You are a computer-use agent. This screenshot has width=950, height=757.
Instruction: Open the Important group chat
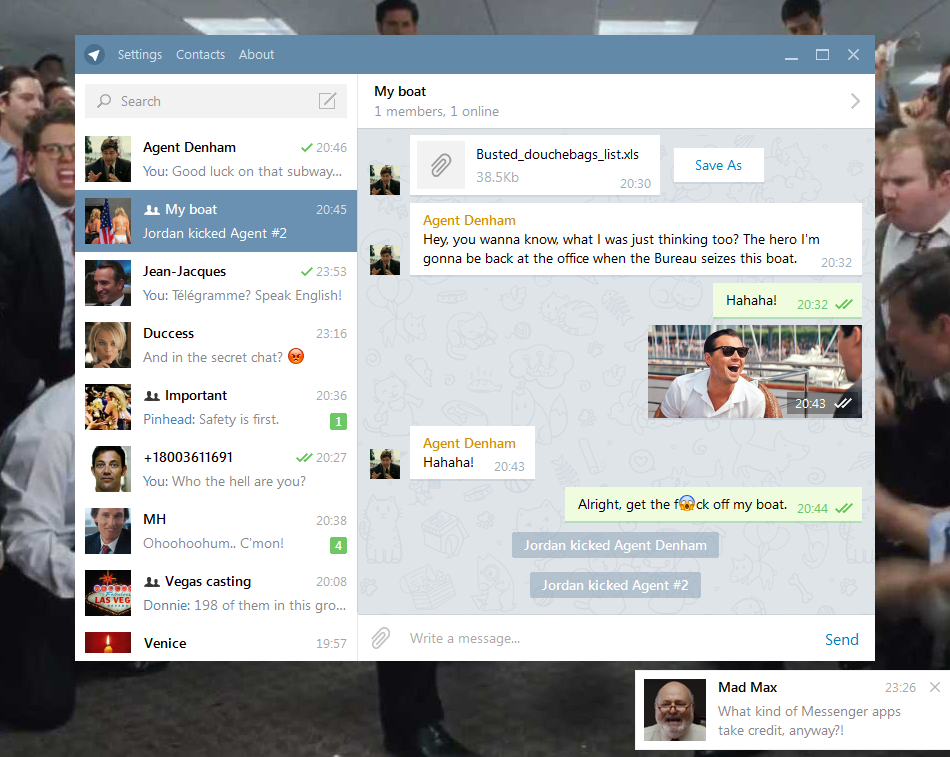pos(216,407)
